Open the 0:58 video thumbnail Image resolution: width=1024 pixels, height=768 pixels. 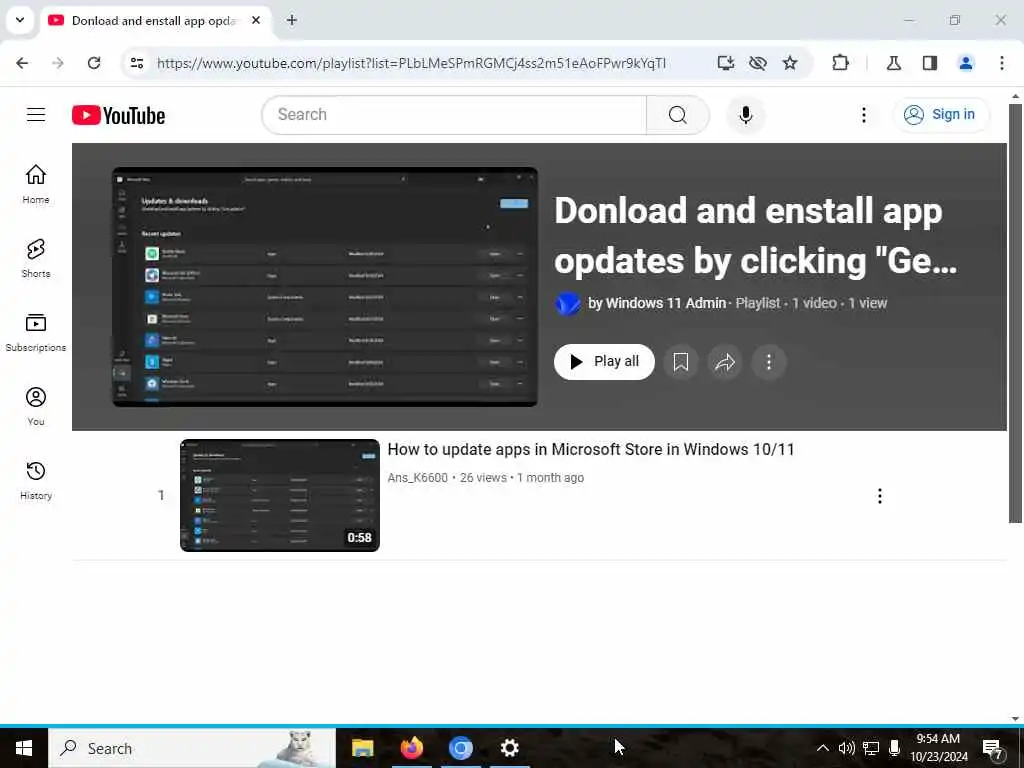pos(280,496)
